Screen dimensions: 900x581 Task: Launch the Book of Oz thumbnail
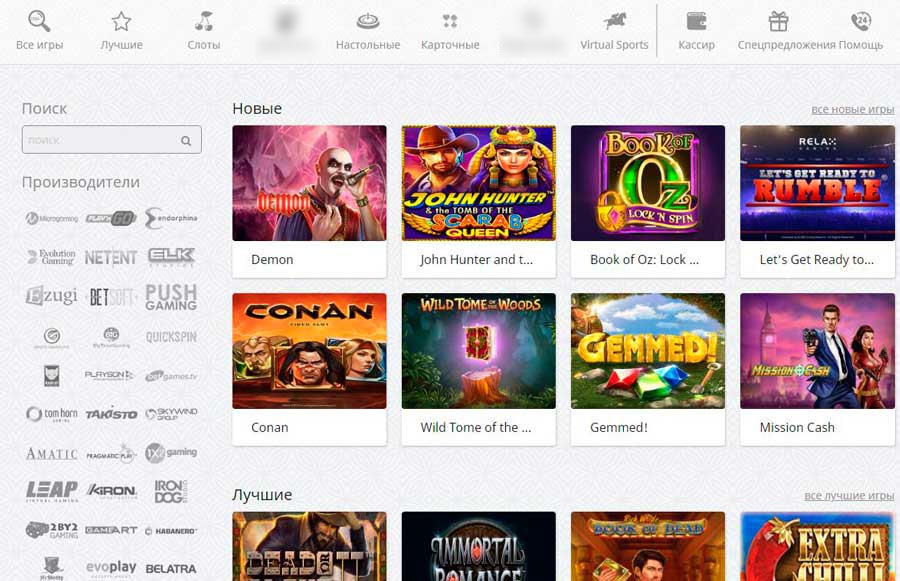coord(648,183)
